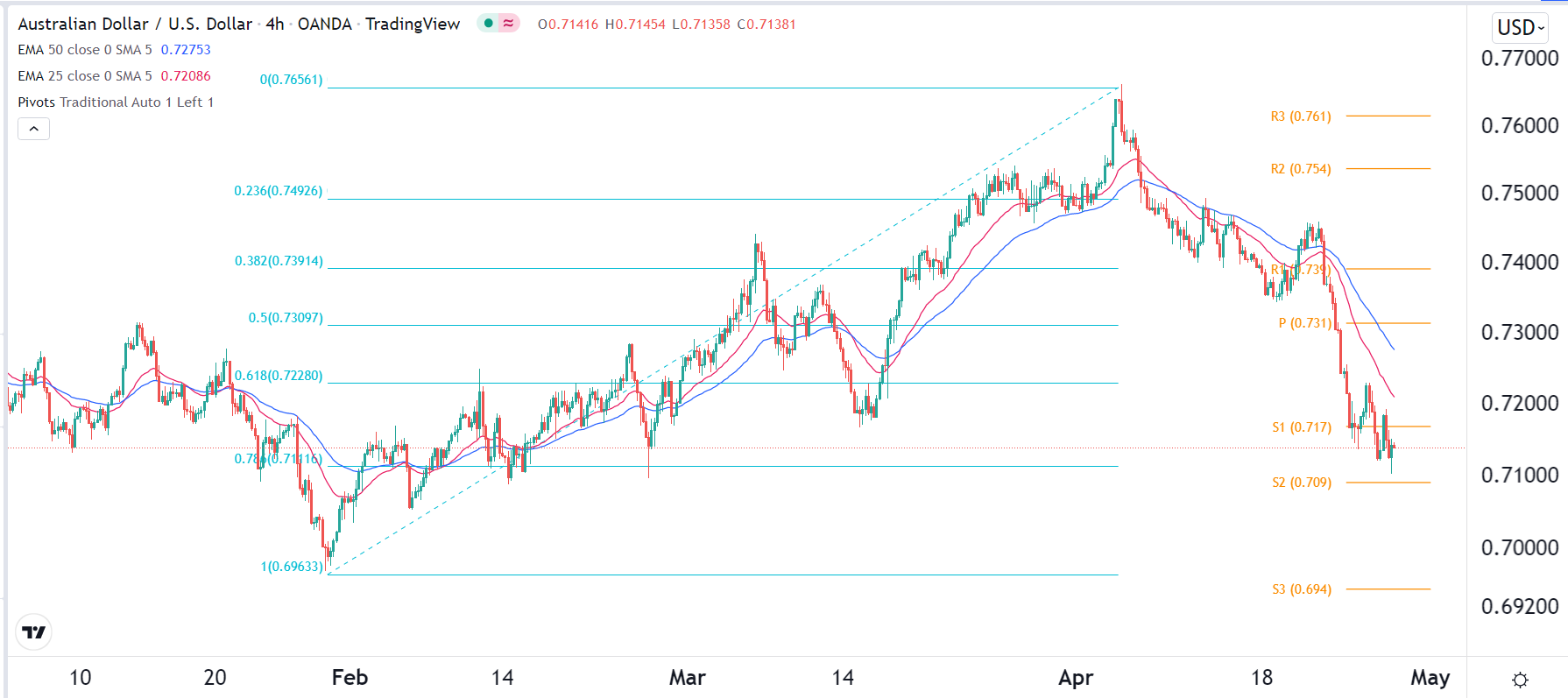The image size is (1568, 698).
Task: Click the pink approximate-data indicator icon
Action: coord(508,24)
